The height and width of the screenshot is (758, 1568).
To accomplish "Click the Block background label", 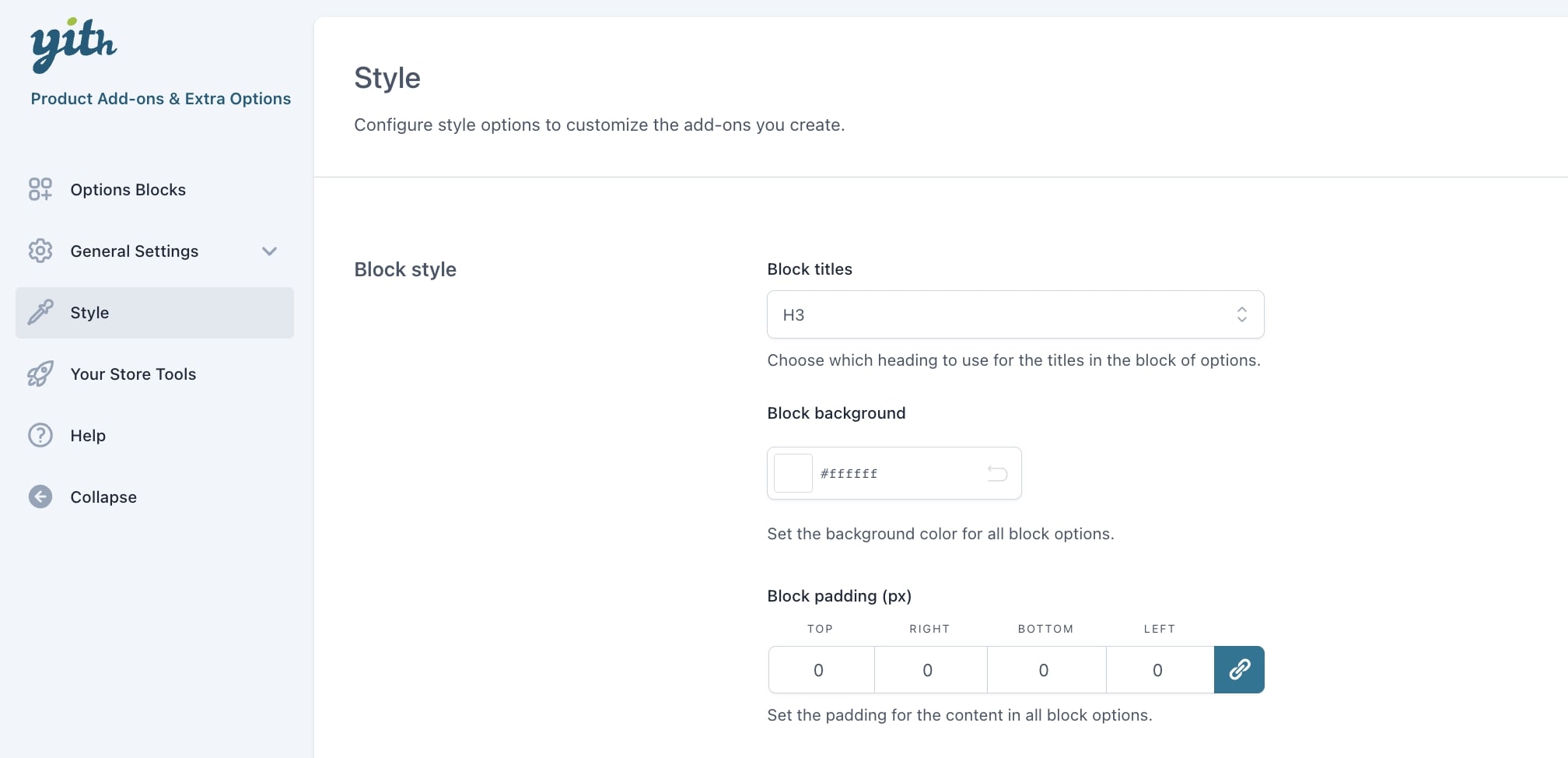I will pyautogui.click(x=836, y=412).
